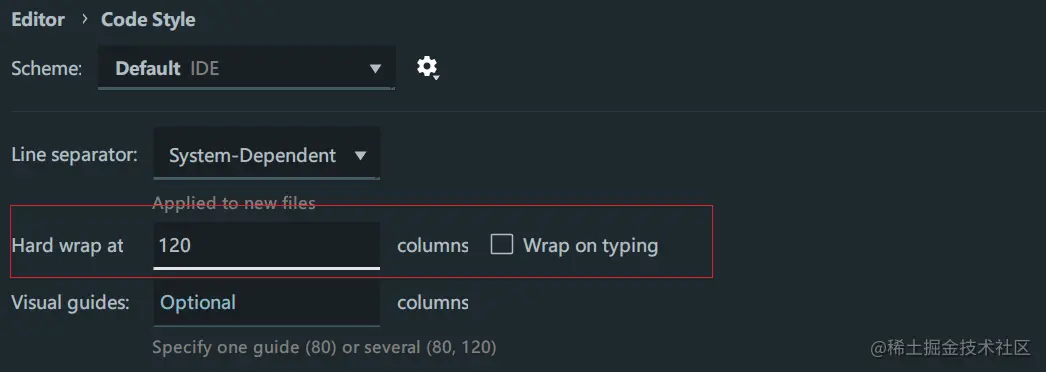Click columns label beside Visual guides field
The height and width of the screenshot is (372, 1046).
(432, 303)
